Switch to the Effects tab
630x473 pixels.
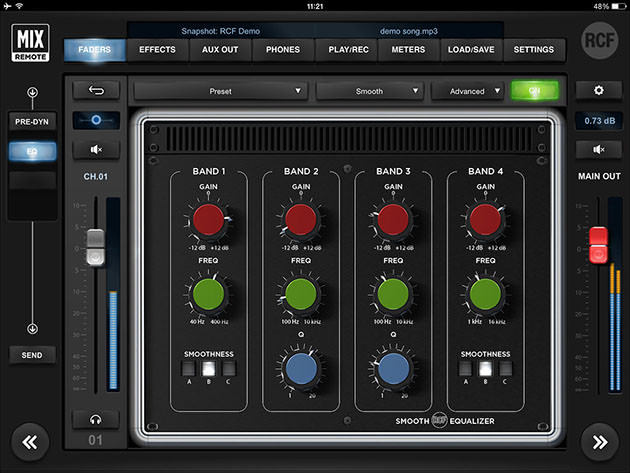coord(158,49)
